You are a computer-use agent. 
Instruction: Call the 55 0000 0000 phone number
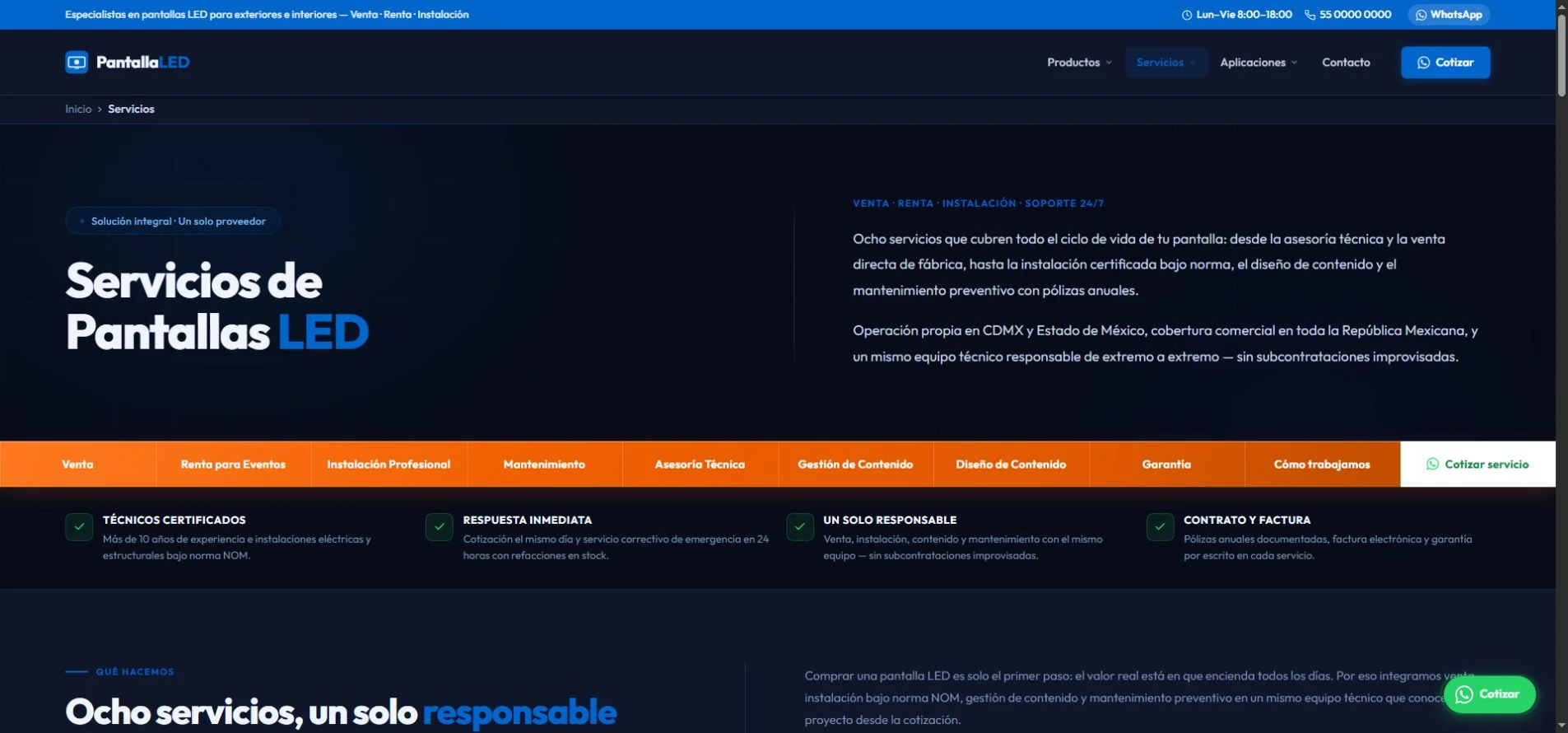(x=1355, y=15)
